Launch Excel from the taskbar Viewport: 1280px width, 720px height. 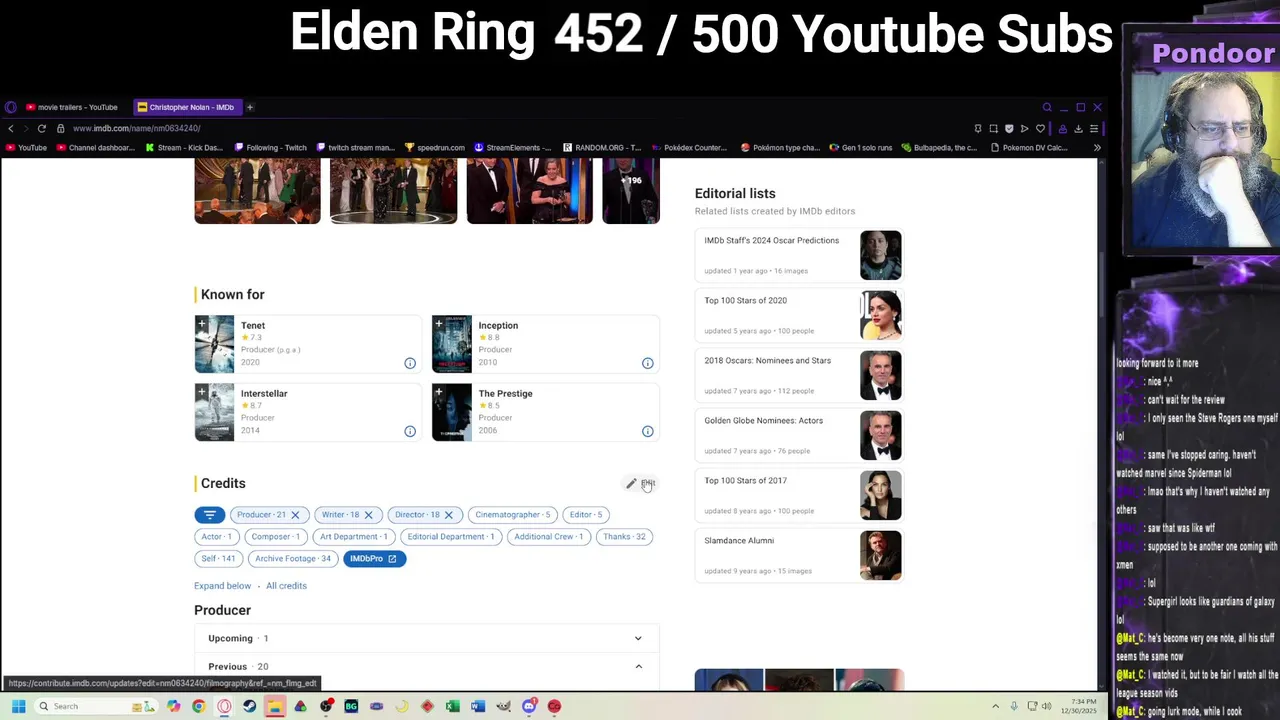pos(452,706)
